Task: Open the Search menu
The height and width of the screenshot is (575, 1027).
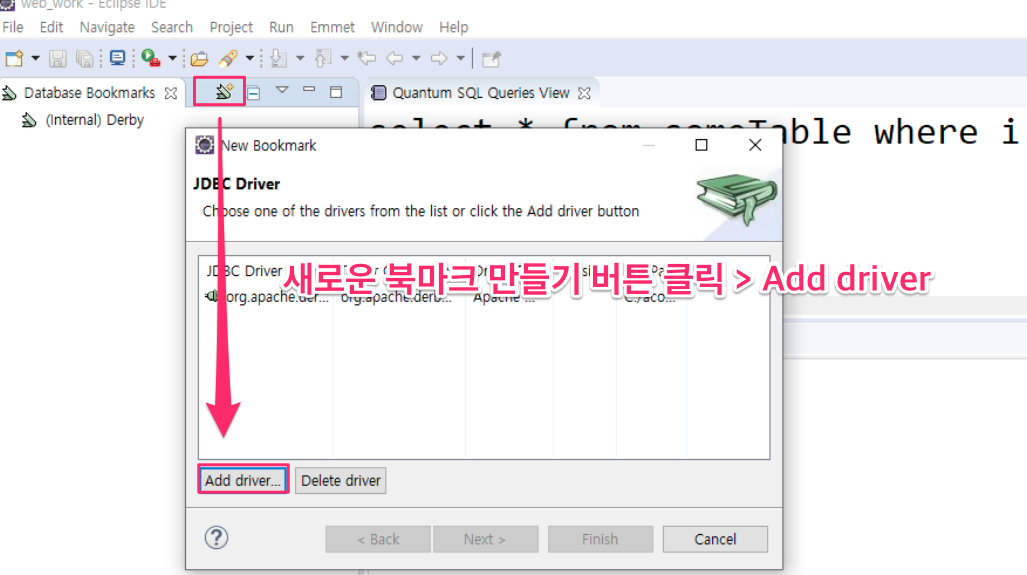Action: (172, 28)
